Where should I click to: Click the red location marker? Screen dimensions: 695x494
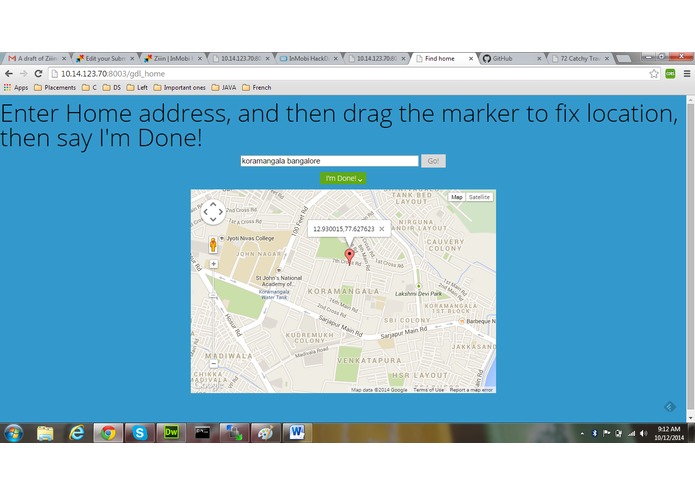349,256
